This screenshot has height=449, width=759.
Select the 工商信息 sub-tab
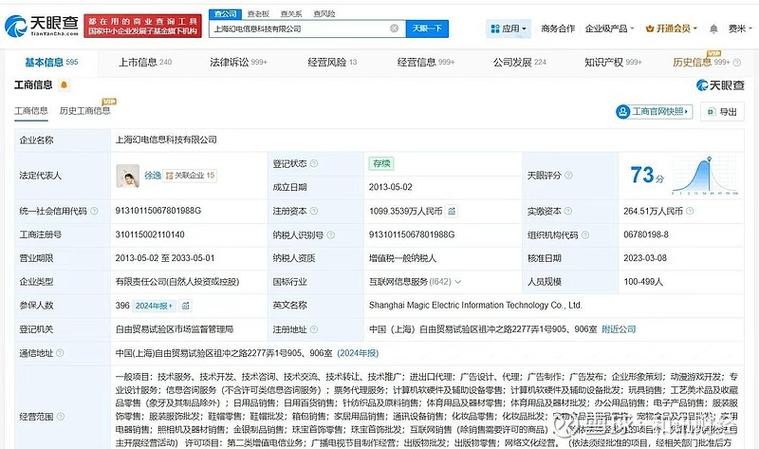click(x=31, y=111)
